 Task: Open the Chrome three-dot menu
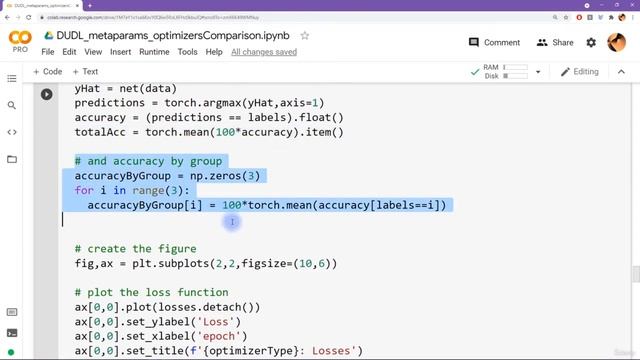(633, 18)
